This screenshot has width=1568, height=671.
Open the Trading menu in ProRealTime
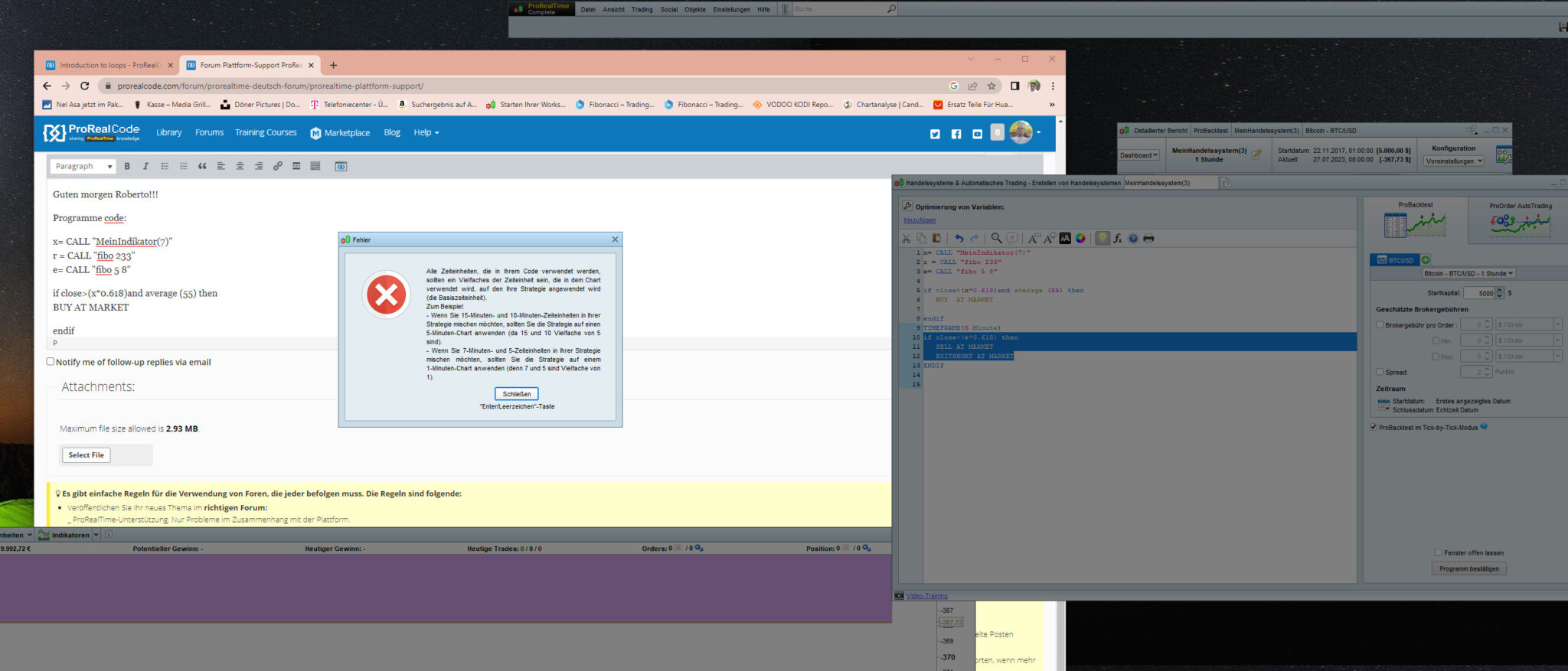tap(642, 9)
